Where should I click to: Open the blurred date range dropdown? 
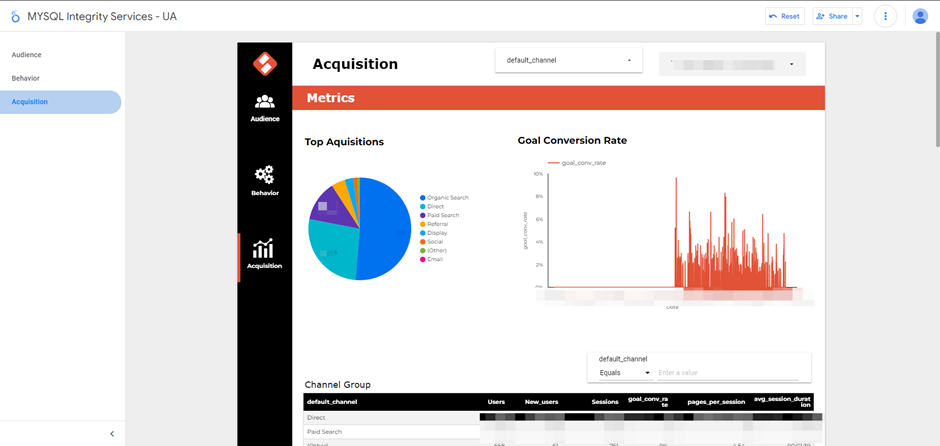(x=732, y=64)
